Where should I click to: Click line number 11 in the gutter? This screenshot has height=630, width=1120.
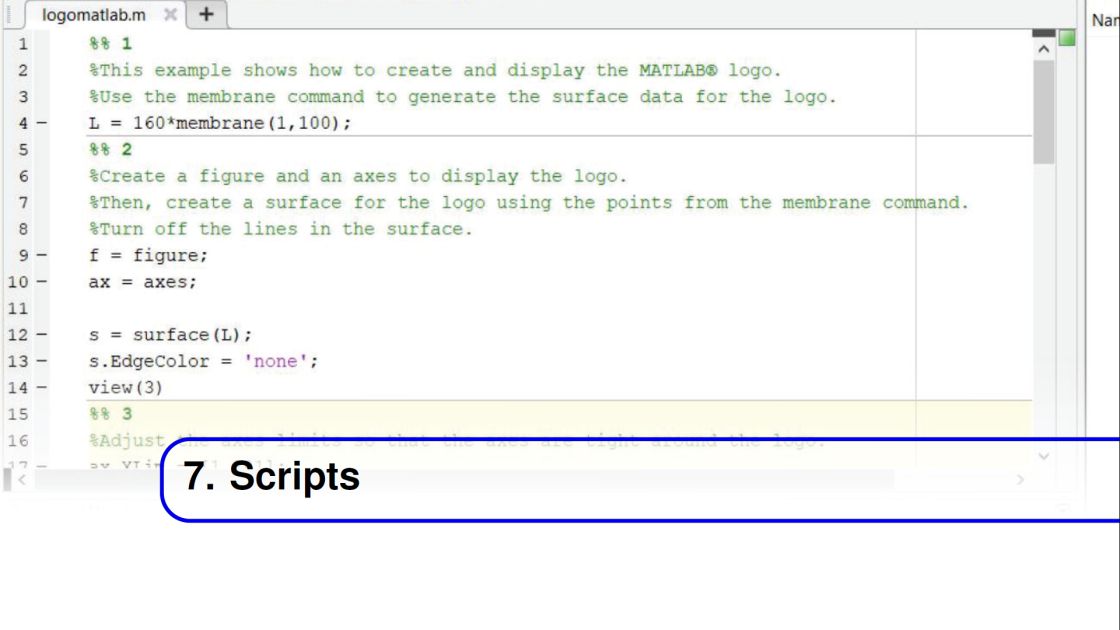tap(18, 309)
